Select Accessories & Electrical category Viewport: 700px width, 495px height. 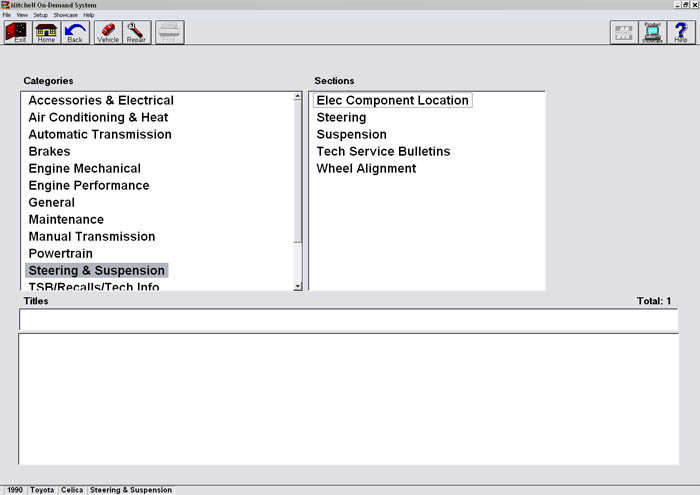(101, 100)
